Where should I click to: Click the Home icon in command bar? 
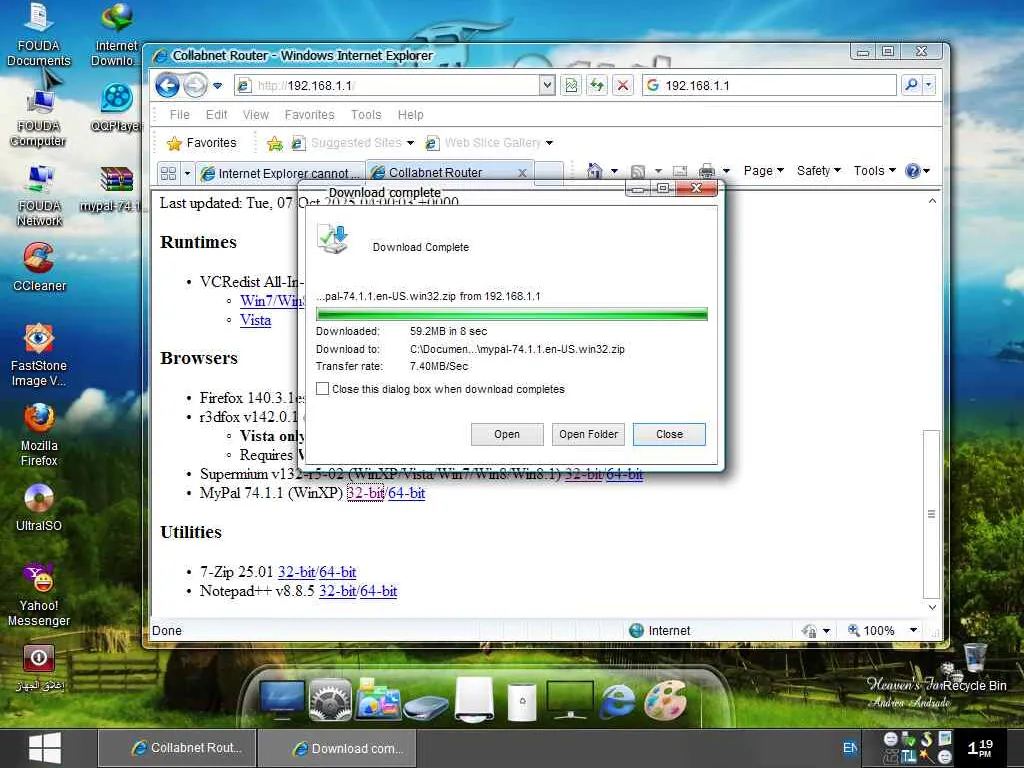coord(594,171)
